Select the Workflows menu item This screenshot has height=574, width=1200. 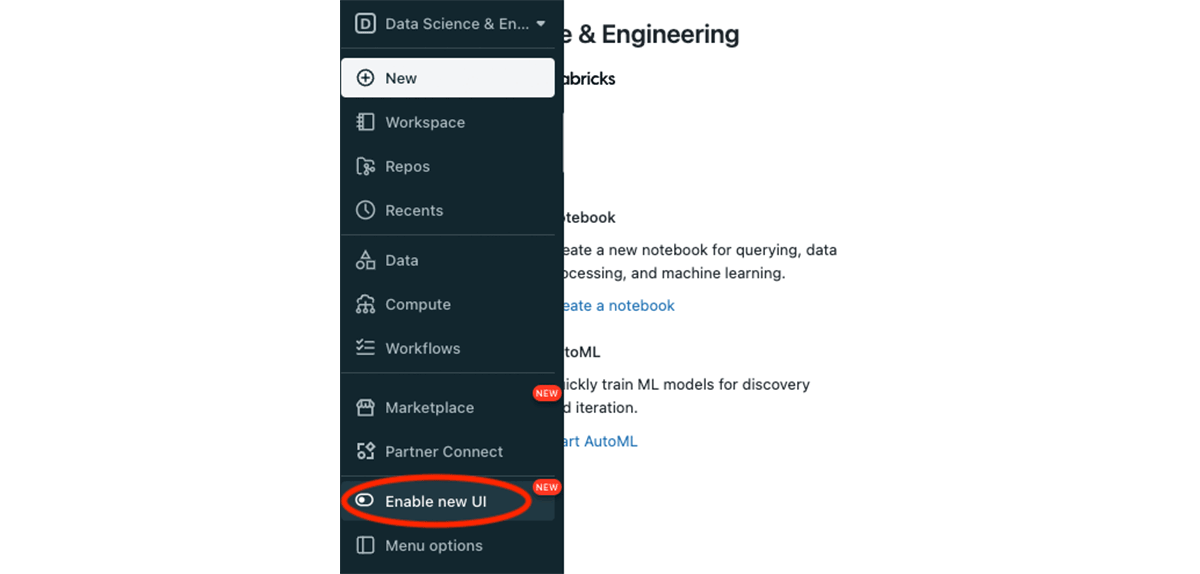tap(422, 348)
